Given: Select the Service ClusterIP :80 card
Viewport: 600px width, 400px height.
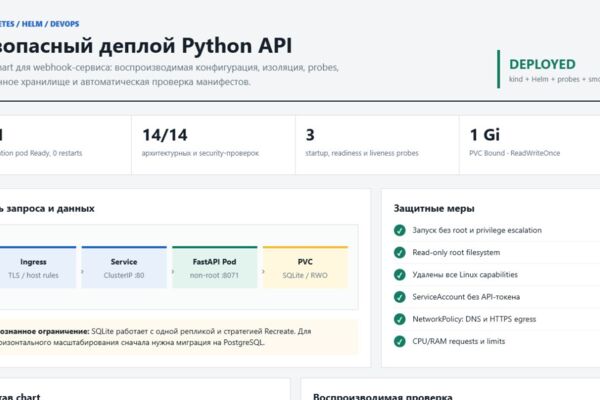Looking at the screenshot, I should tap(124, 267).
